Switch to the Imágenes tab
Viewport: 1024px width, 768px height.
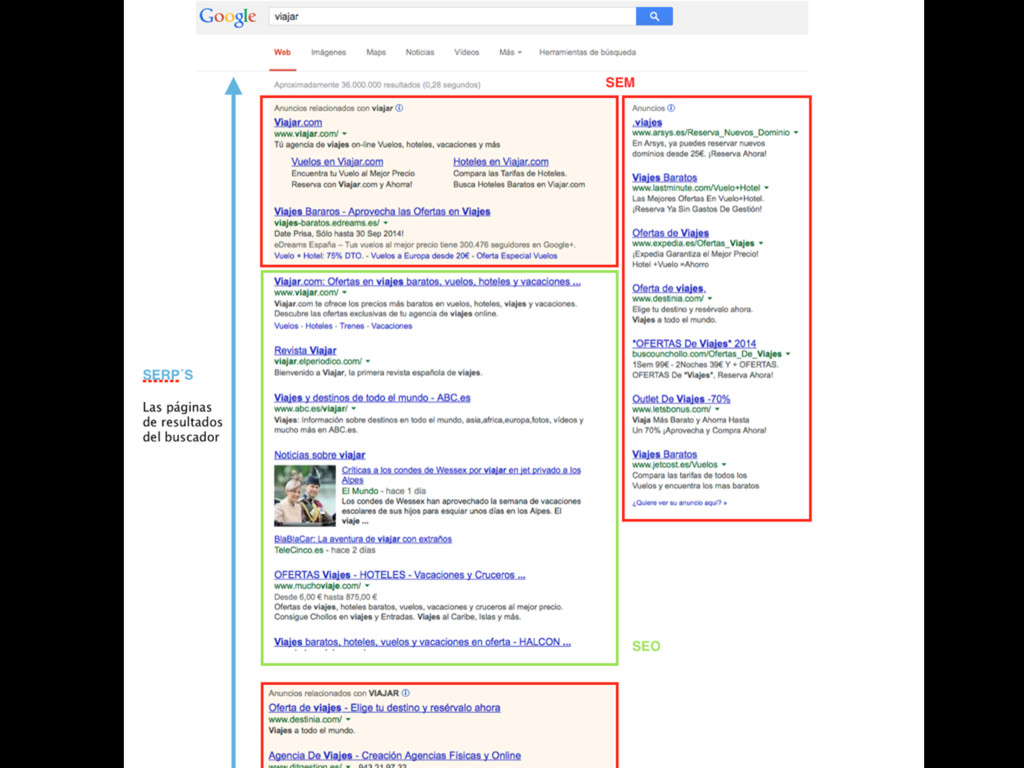[x=328, y=52]
